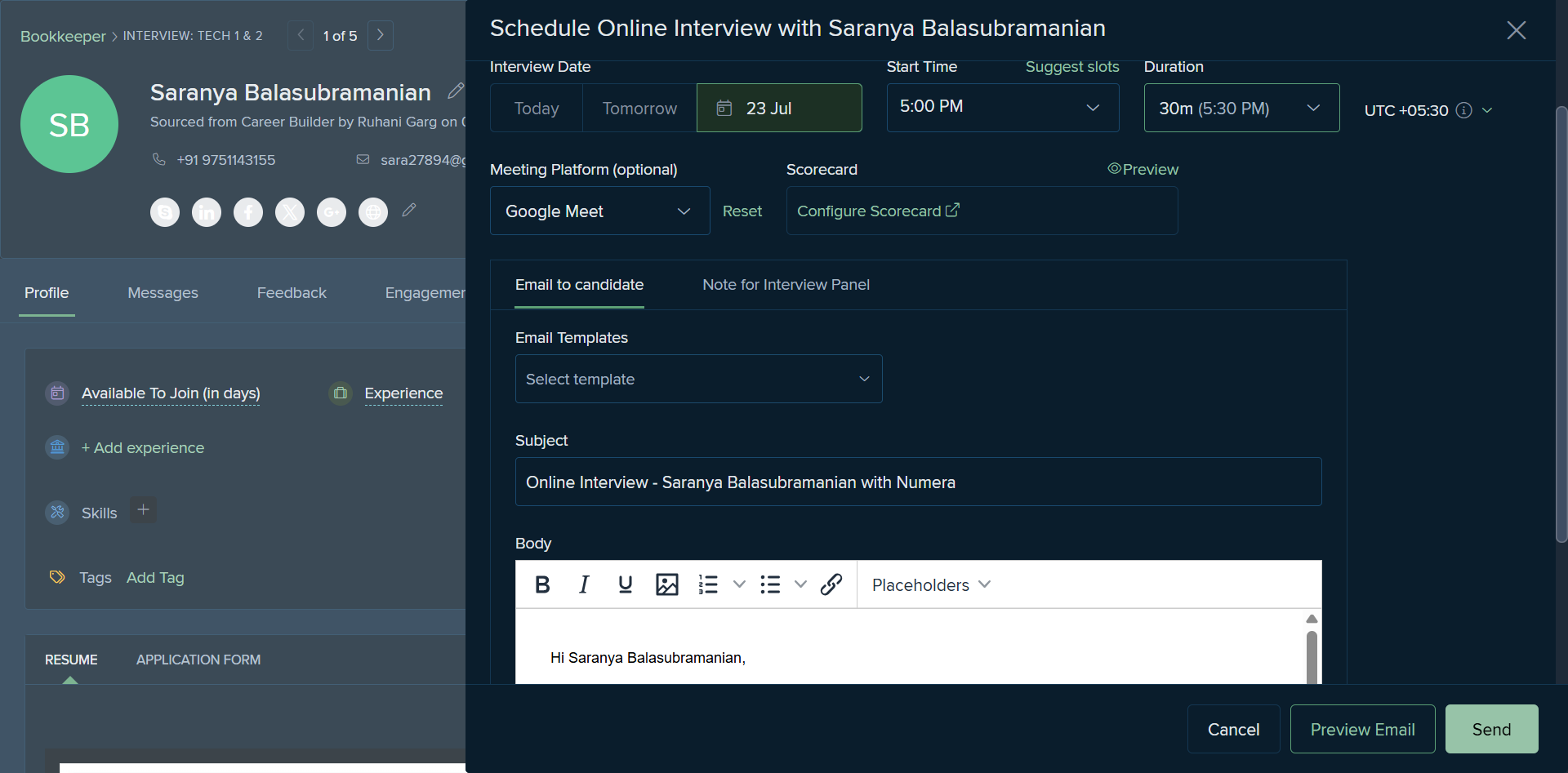Edit candidate name pencil icon
The height and width of the screenshot is (773, 1568).
click(455, 91)
